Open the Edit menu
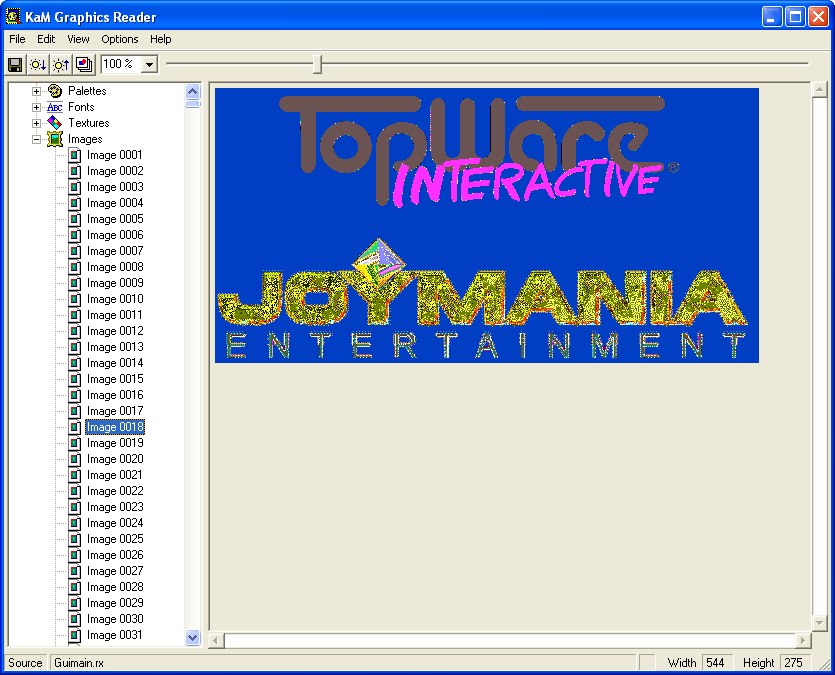This screenshot has width=835, height=675. click(46, 39)
